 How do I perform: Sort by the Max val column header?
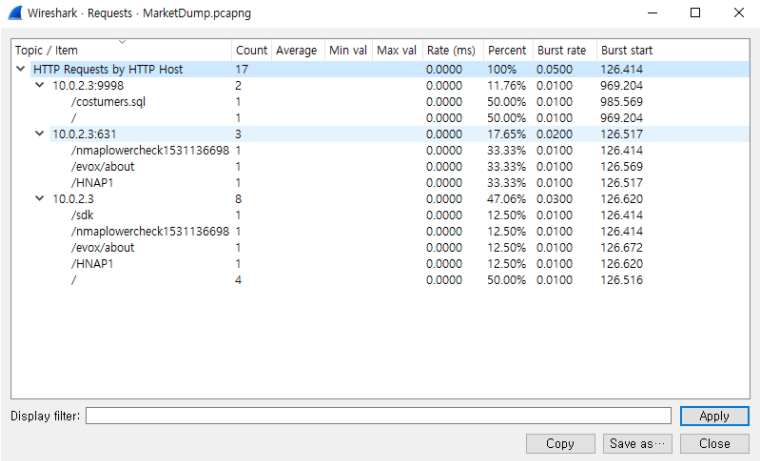(x=397, y=50)
